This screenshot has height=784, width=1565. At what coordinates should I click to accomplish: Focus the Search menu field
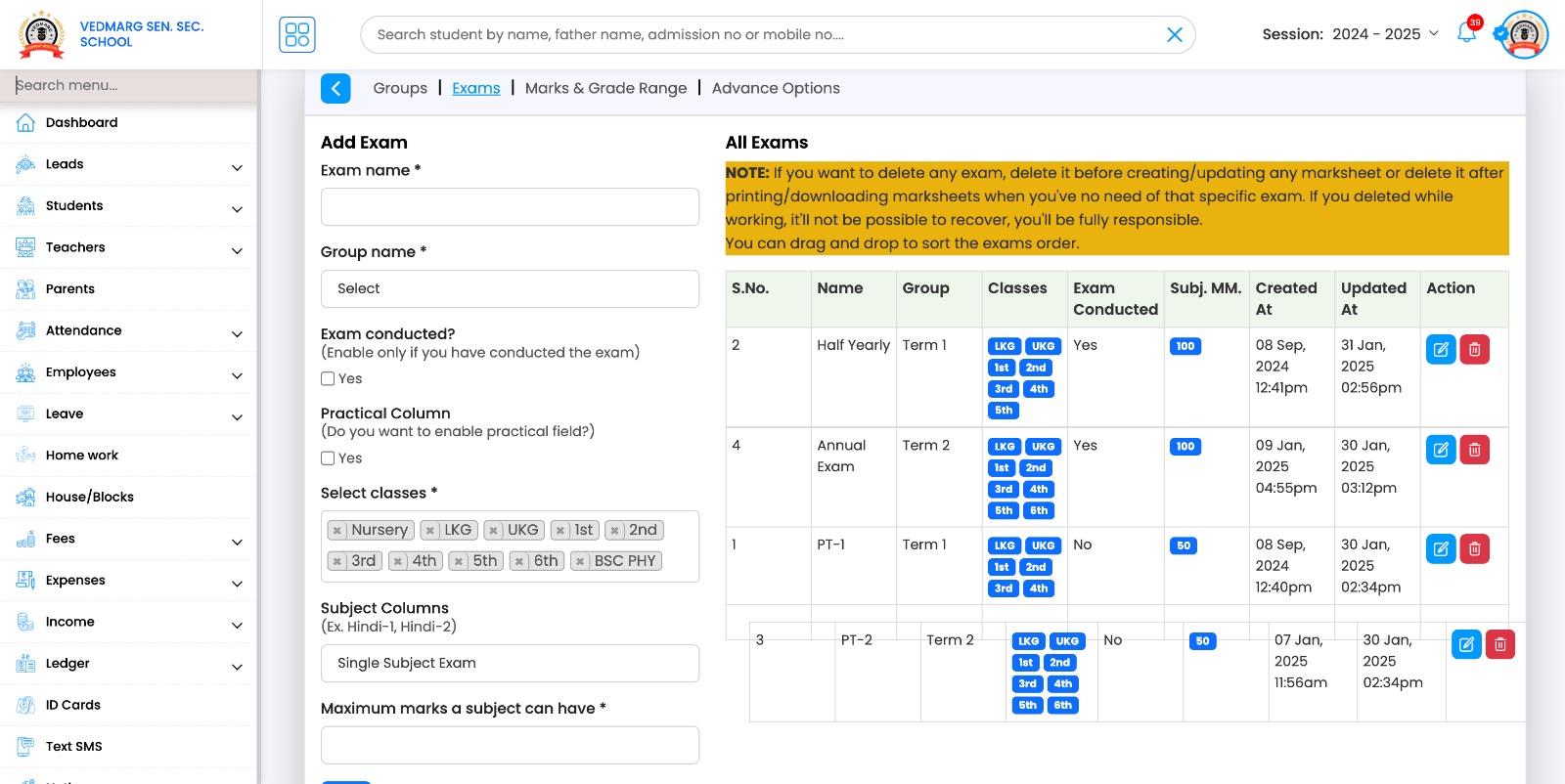pyautogui.click(x=128, y=85)
